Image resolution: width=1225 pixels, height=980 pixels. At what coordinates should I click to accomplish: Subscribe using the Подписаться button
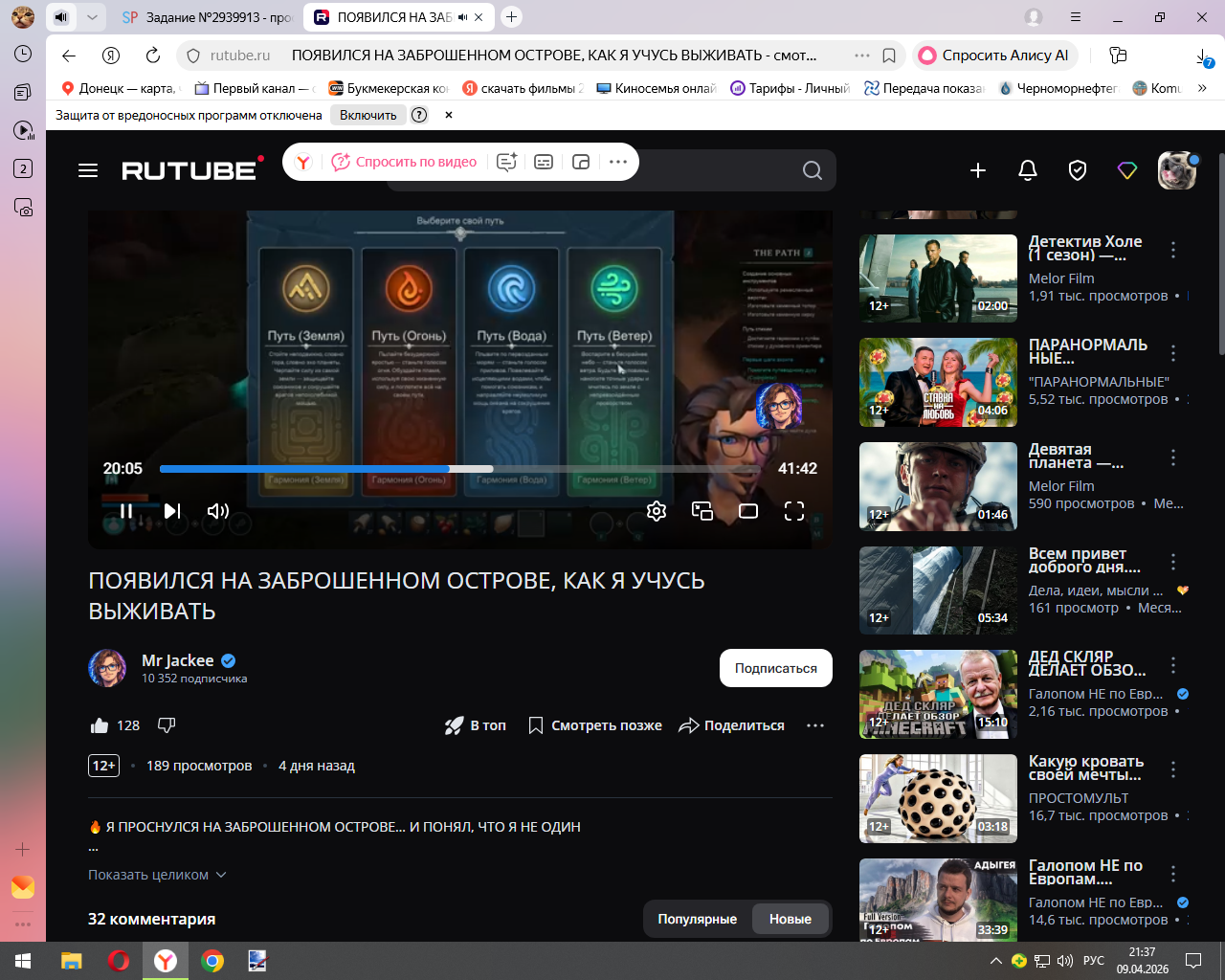point(775,668)
